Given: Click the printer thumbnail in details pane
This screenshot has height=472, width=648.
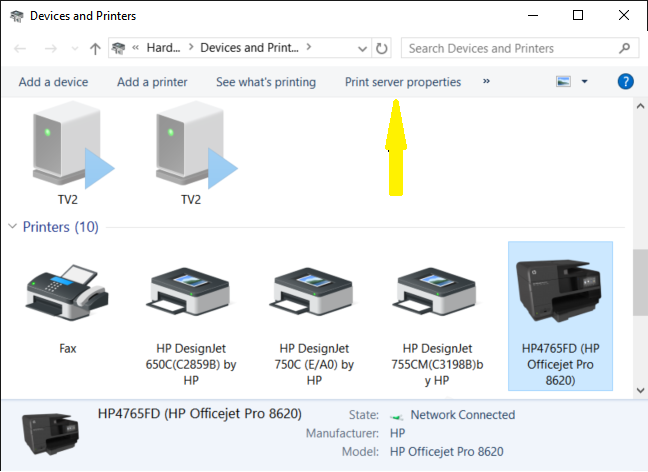Looking at the screenshot, I should click(50, 434).
